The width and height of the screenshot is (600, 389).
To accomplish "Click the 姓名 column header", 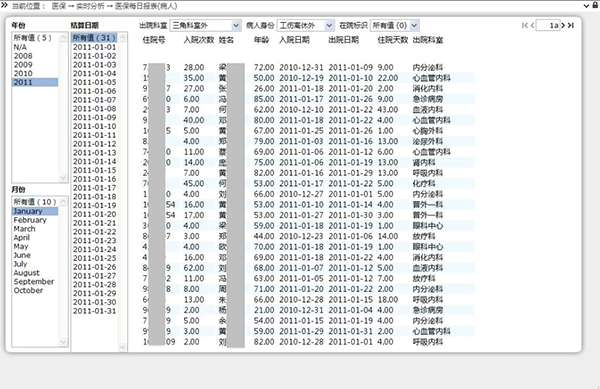I will pos(226,40).
